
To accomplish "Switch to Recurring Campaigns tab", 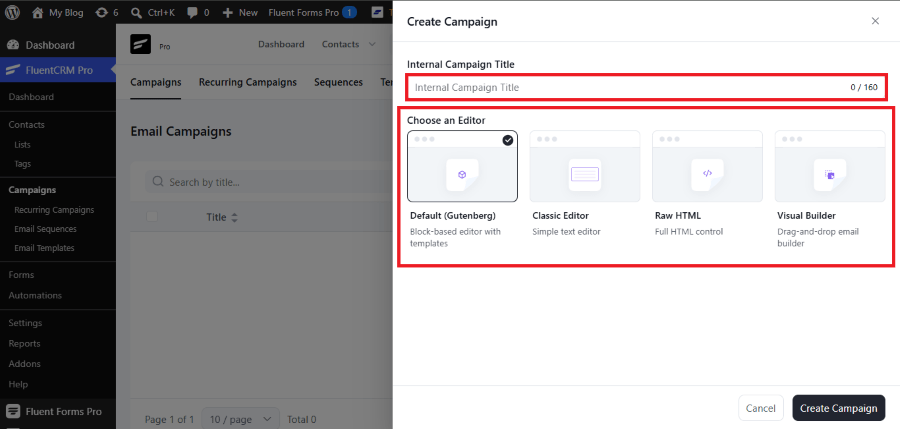I will pyautogui.click(x=248, y=82).
